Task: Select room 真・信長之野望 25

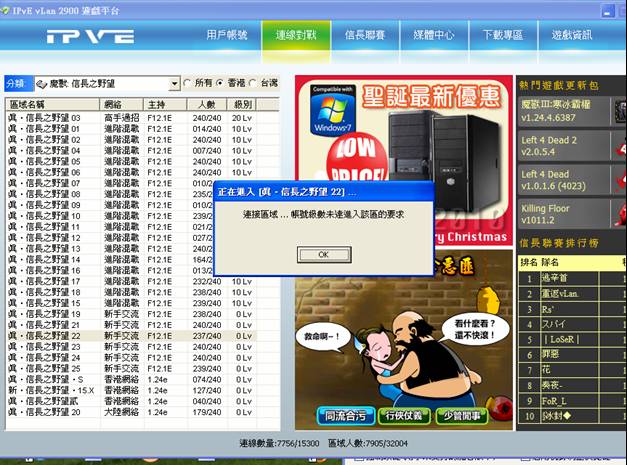Action: tap(131, 369)
